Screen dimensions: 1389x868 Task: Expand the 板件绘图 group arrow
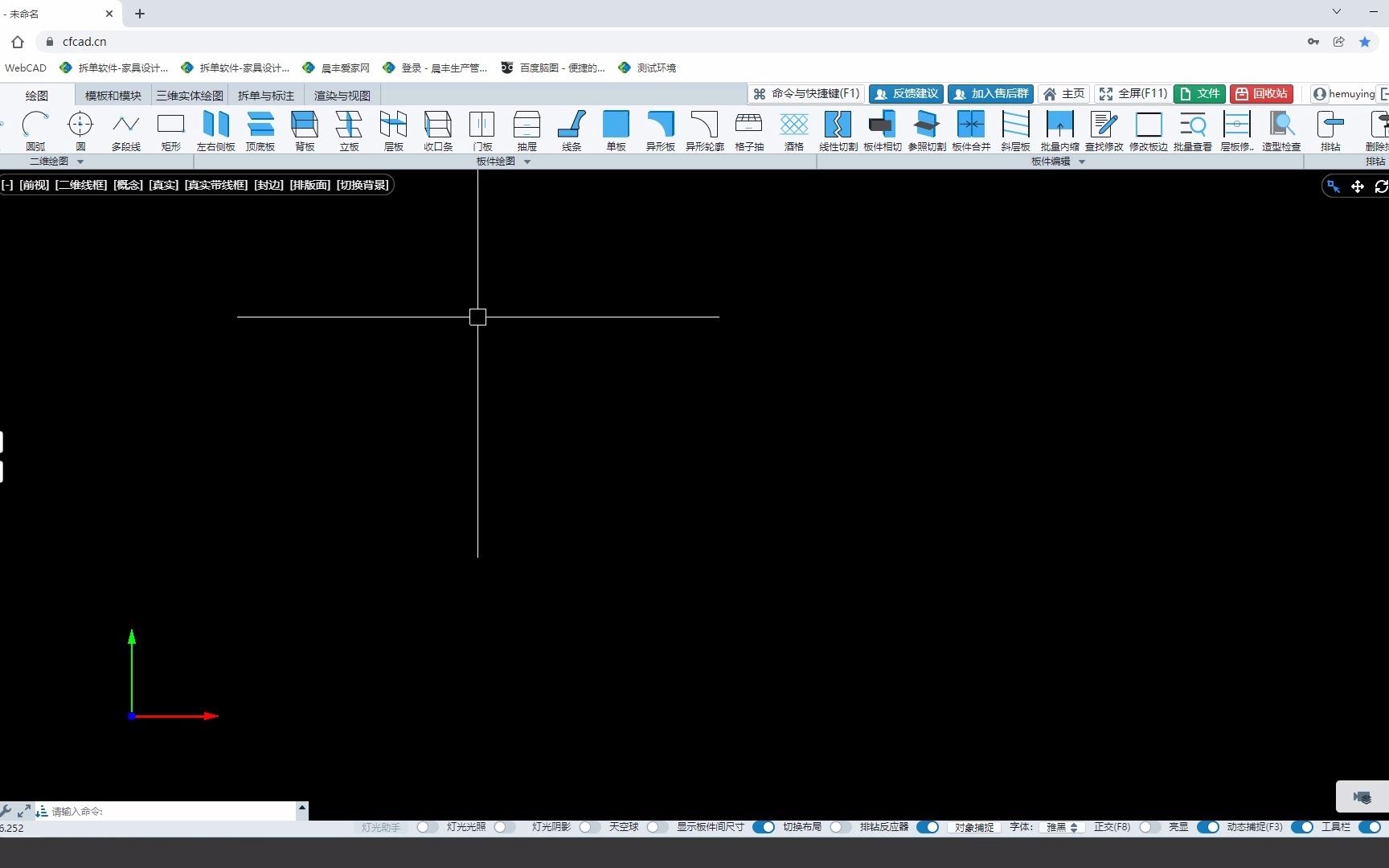527,162
